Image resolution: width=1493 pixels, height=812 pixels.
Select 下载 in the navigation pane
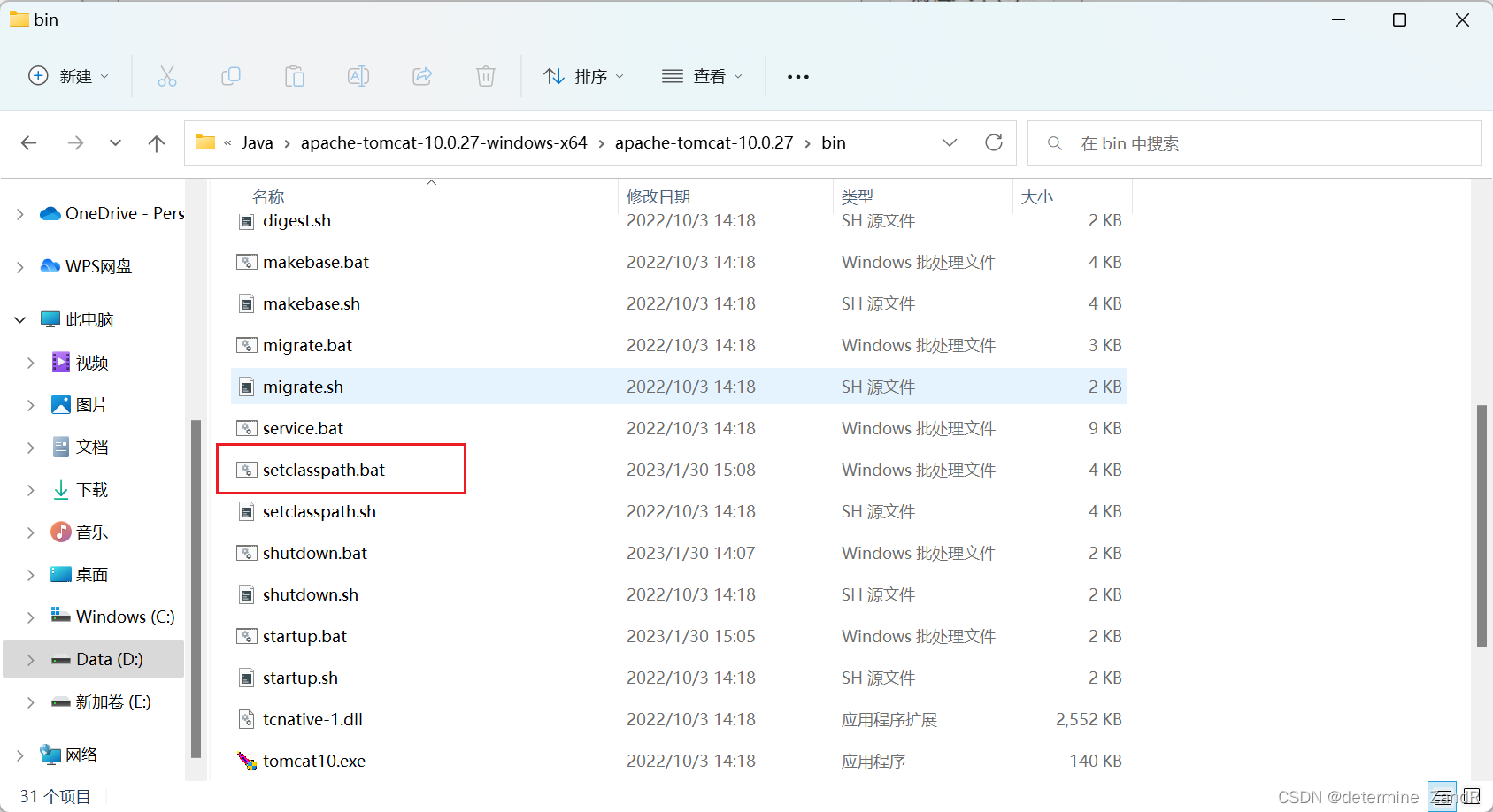pyautogui.click(x=92, y=490)
